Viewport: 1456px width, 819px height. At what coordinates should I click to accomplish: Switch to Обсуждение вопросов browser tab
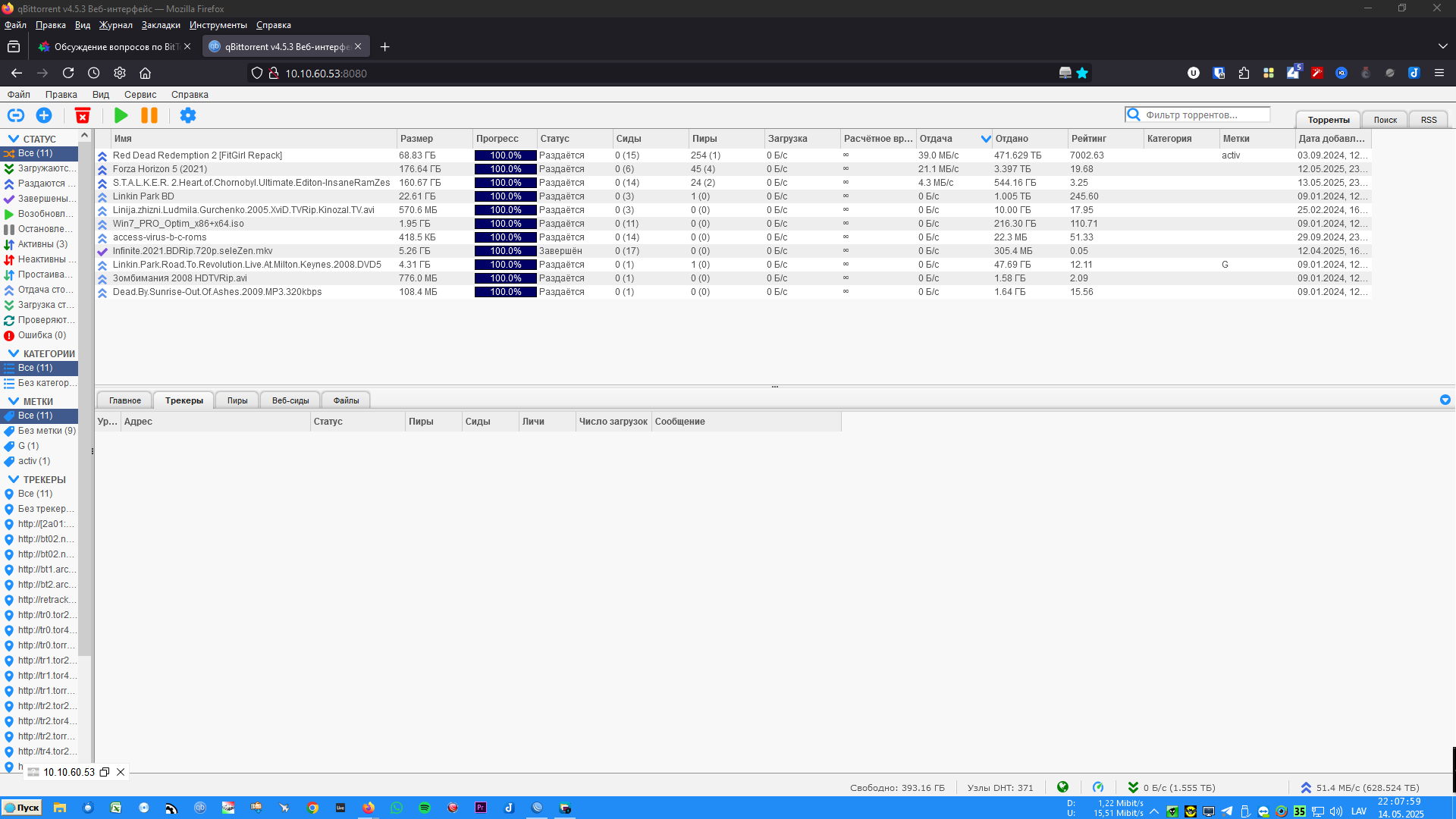click(114, 46)
